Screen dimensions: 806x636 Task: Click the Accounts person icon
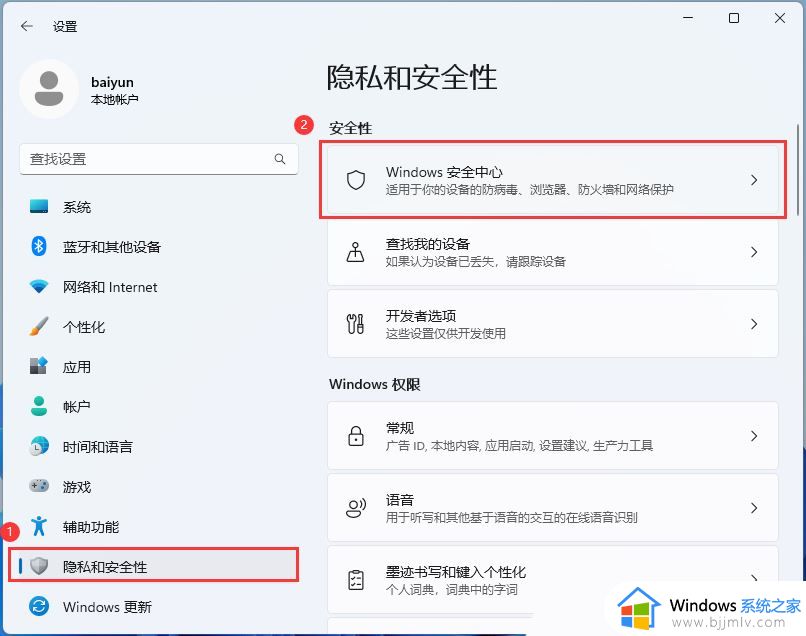[x=39, y=406]
